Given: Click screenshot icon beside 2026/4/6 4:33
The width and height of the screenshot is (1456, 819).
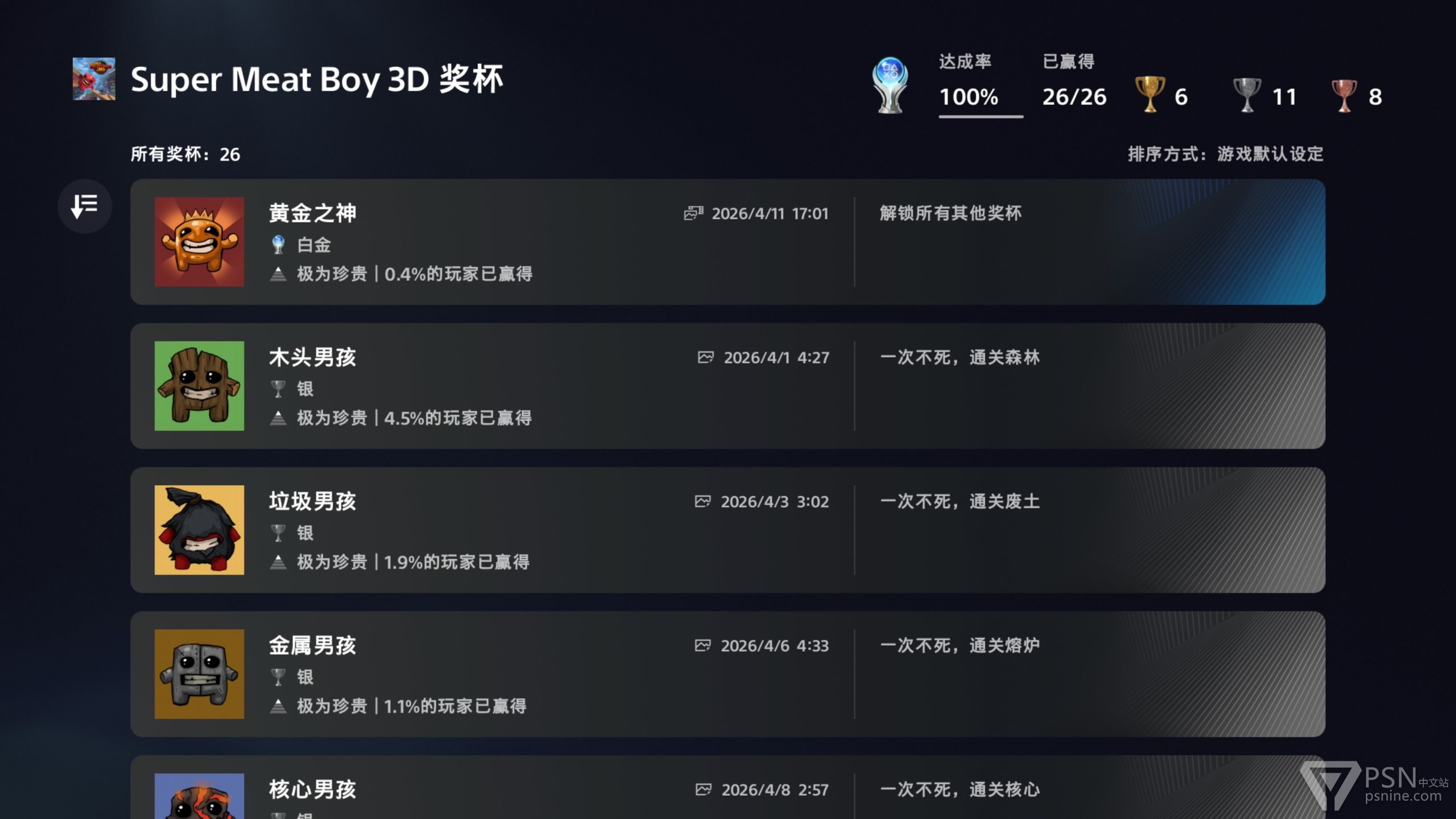Looking at the screenshot, I should 703,645.
